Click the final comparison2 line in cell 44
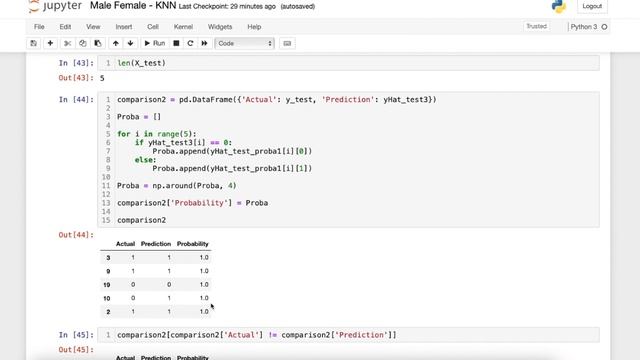 coord(142,220)
